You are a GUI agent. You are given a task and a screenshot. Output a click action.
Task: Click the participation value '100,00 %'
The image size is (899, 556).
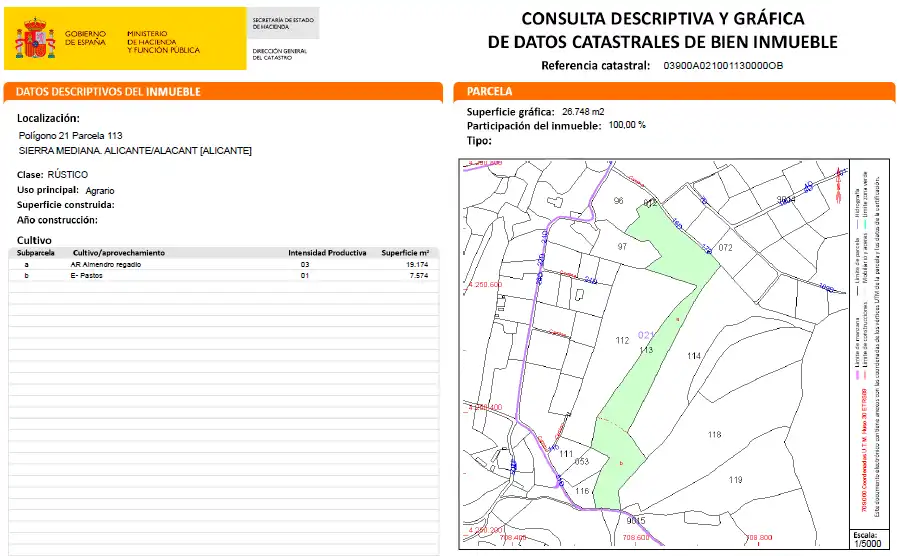click(x=627, y=125)
